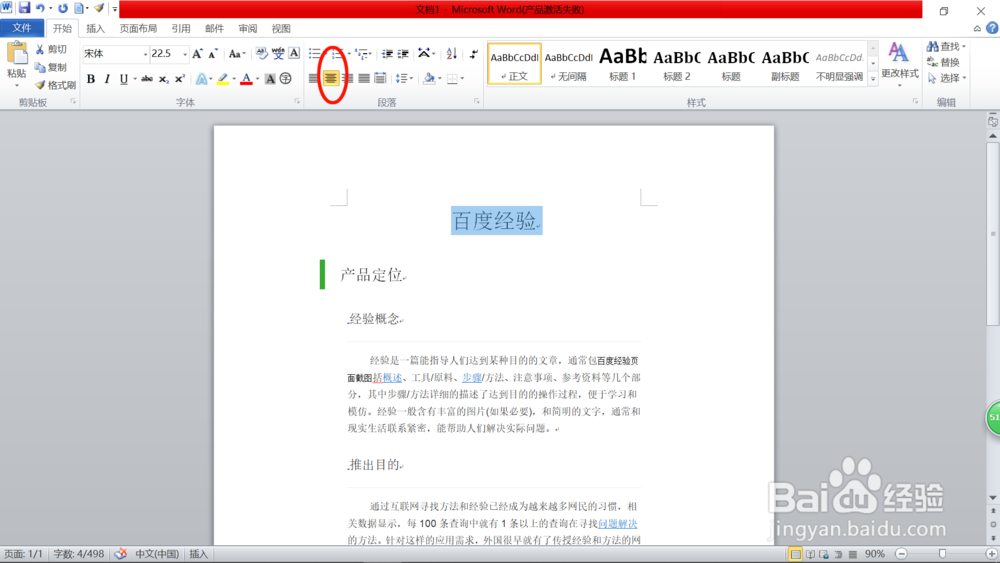Open Word Help question mark icon

pyautogui.click(x=992, y=28)
